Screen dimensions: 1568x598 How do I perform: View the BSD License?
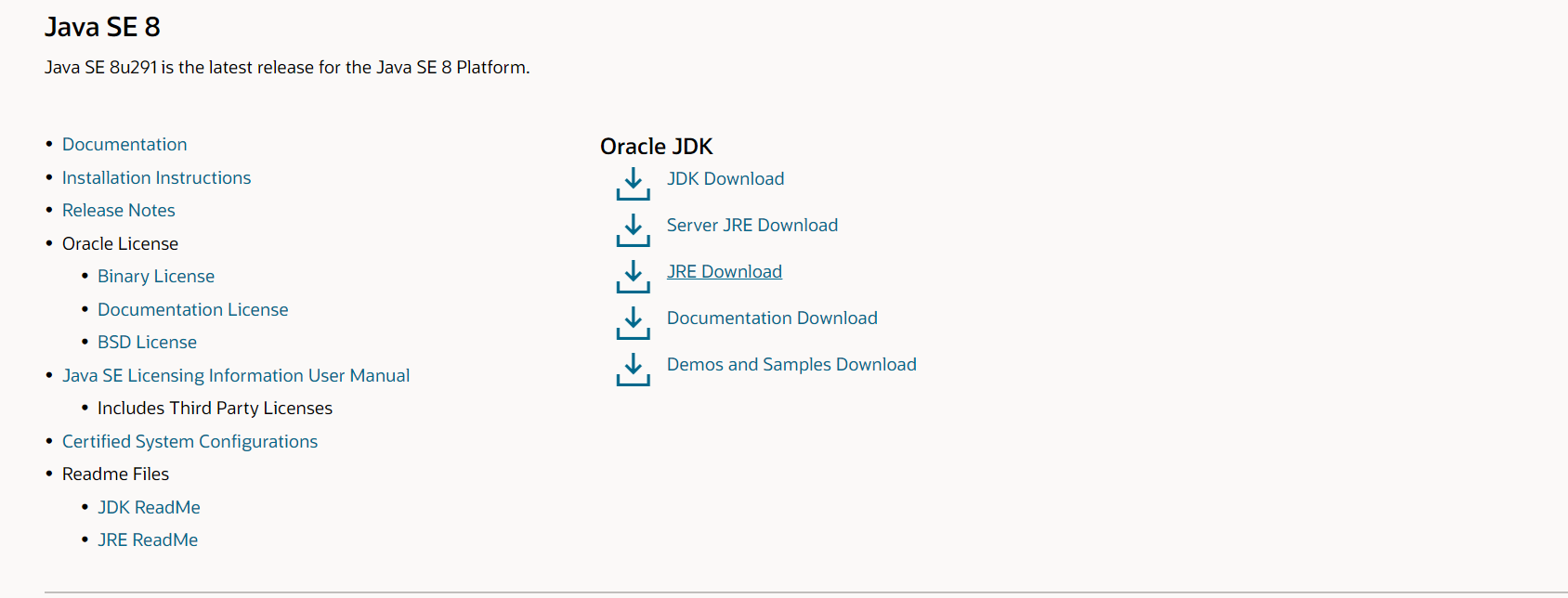pos(147,342)
